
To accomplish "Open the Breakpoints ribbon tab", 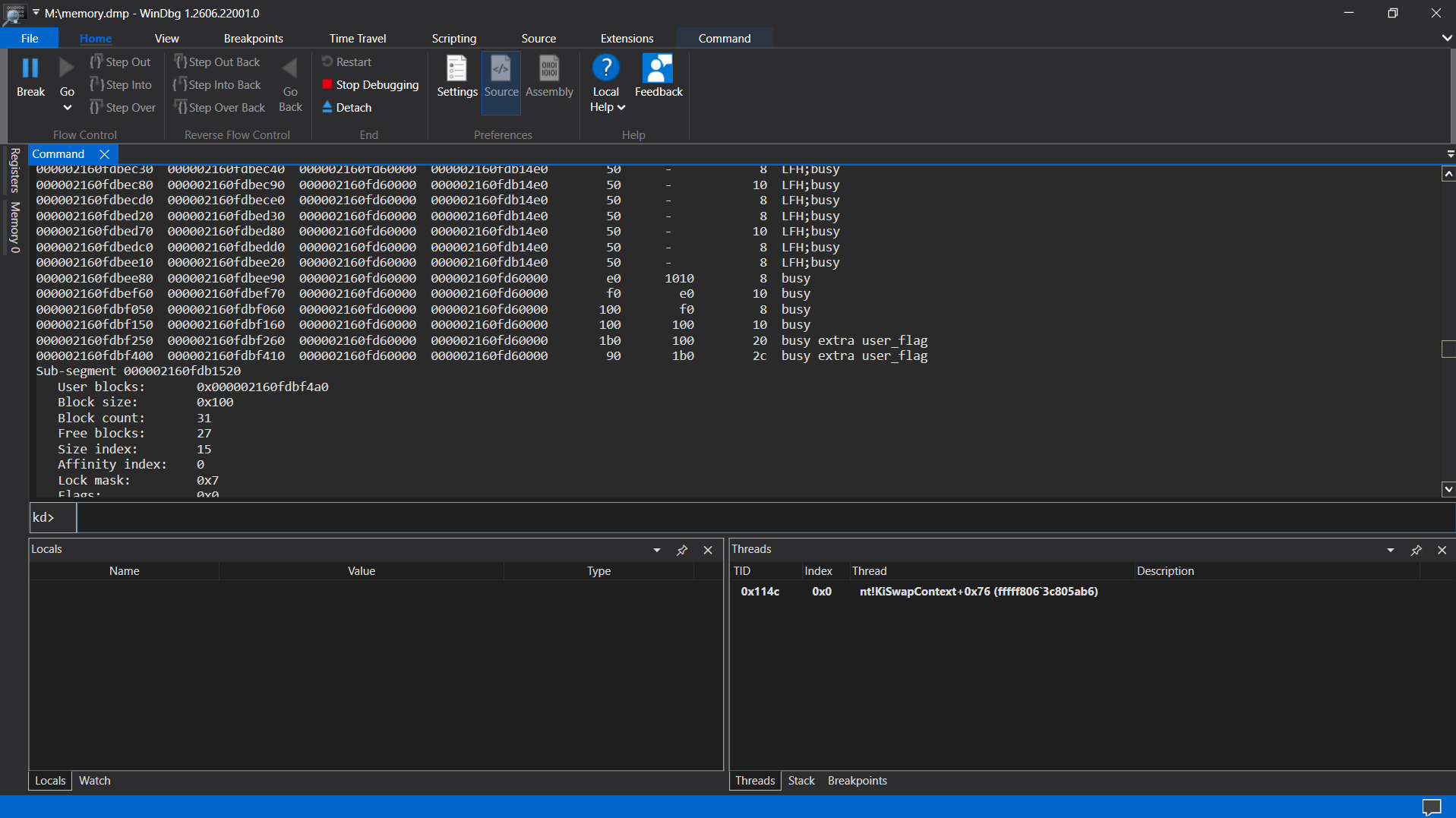I will click(x=254, y=38).
